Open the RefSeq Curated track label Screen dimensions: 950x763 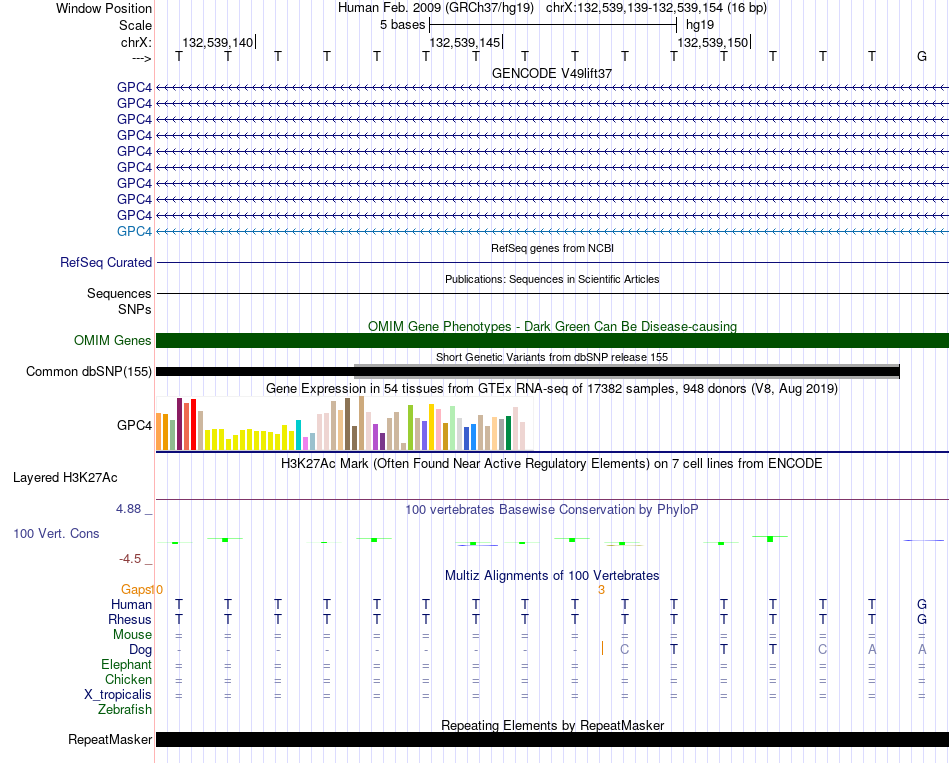106,262
